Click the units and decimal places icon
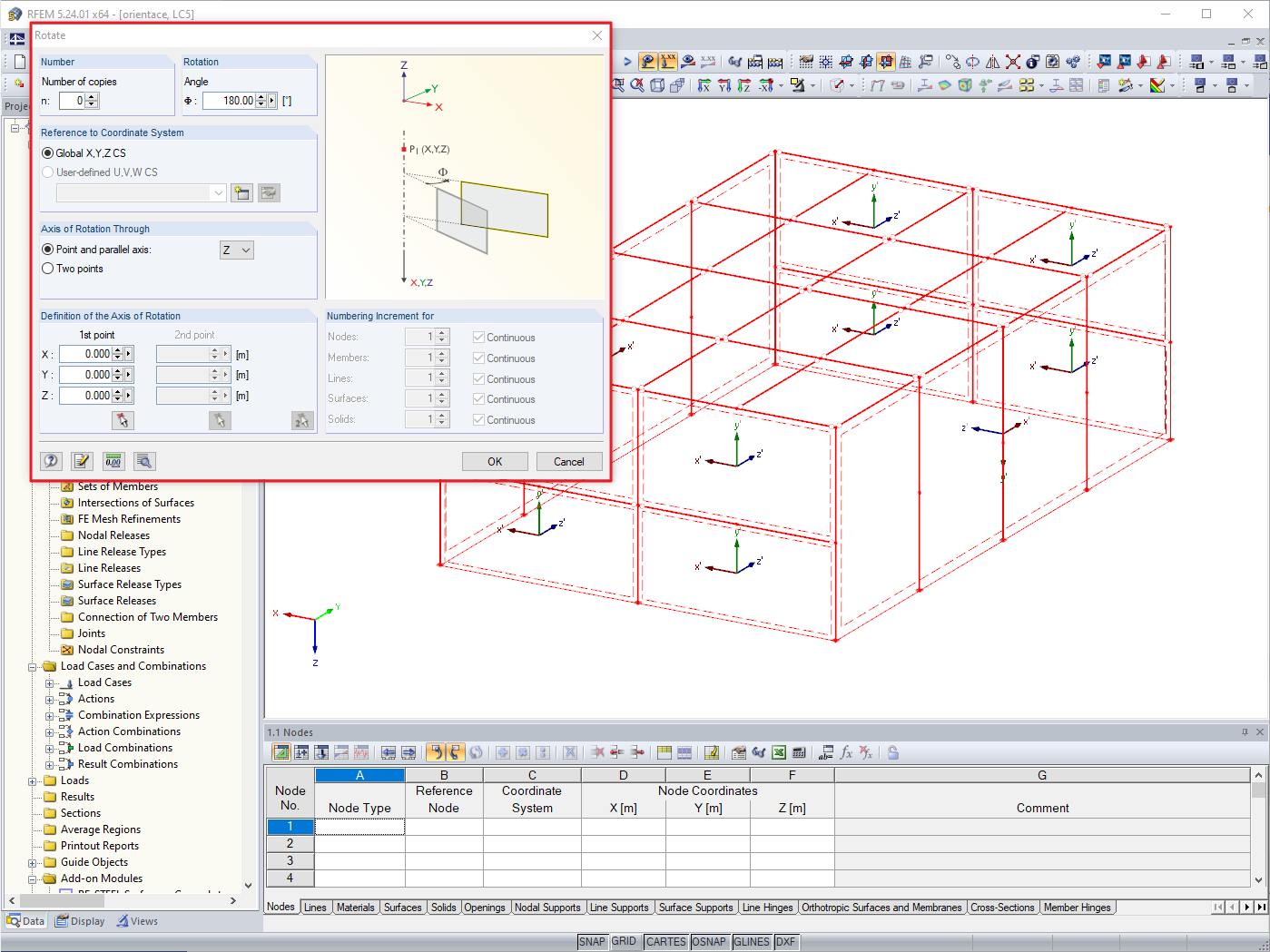This screenshot has height=952, width=1270. [x=113, y=461]
